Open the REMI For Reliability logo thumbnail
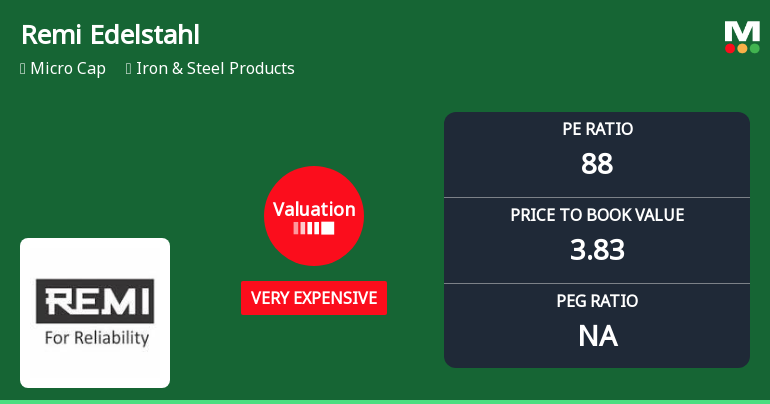 pyautogui.click(x=95, y=313)
